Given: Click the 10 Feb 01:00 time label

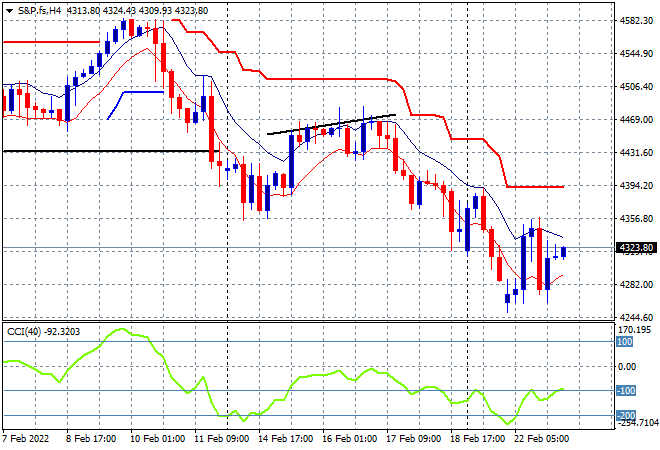Looking at the screenshot, I should [x=157, y=439].
